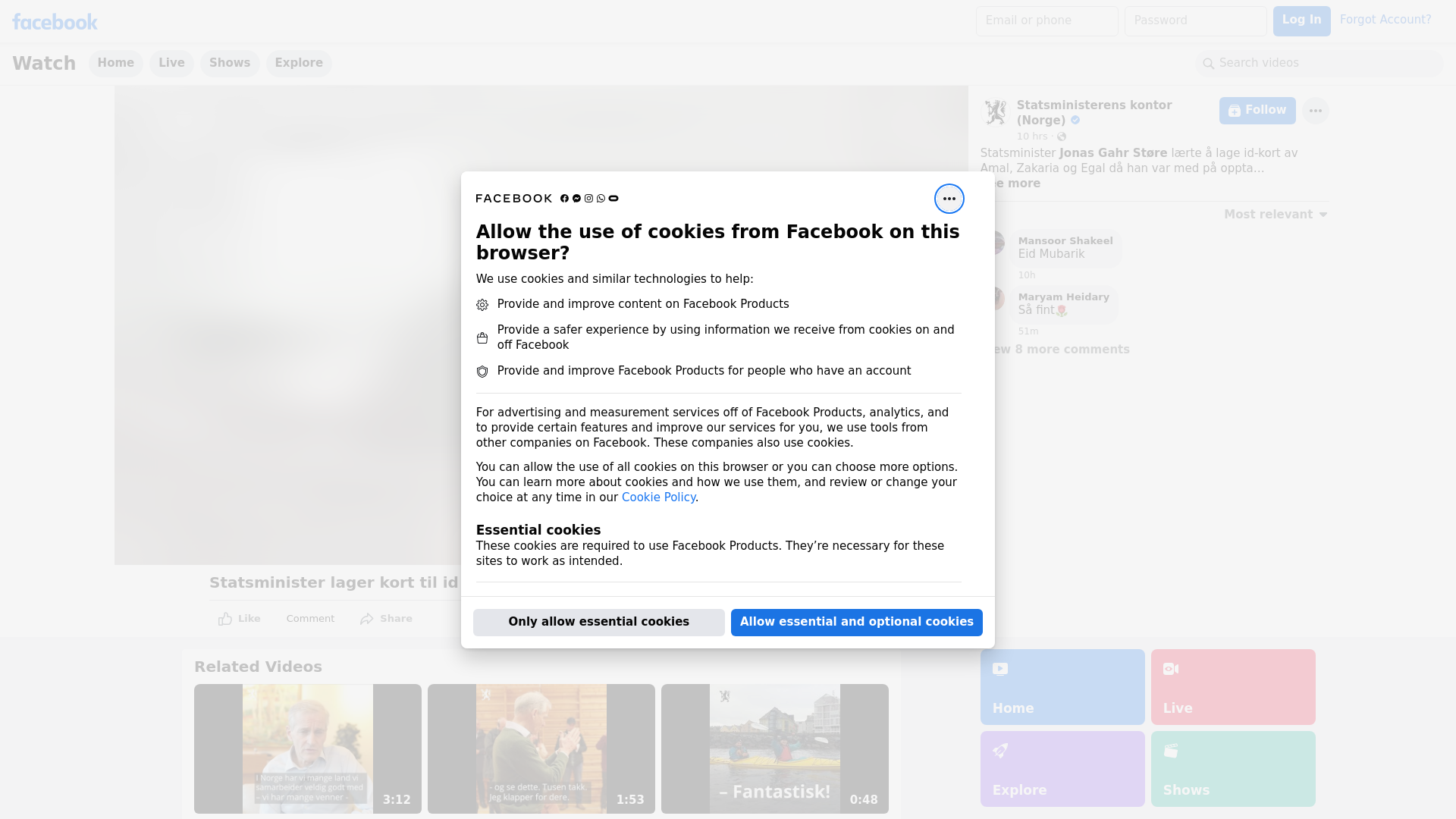Click the Watch heading

pyautogui.click(x=44, y=64)
